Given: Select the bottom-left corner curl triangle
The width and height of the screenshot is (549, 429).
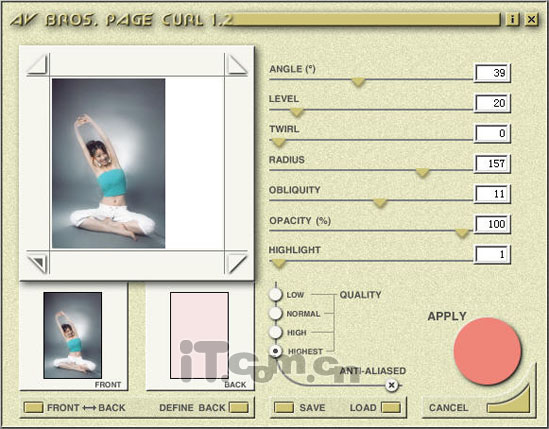Looking at the screenshot, I should (x=38, y=263).
